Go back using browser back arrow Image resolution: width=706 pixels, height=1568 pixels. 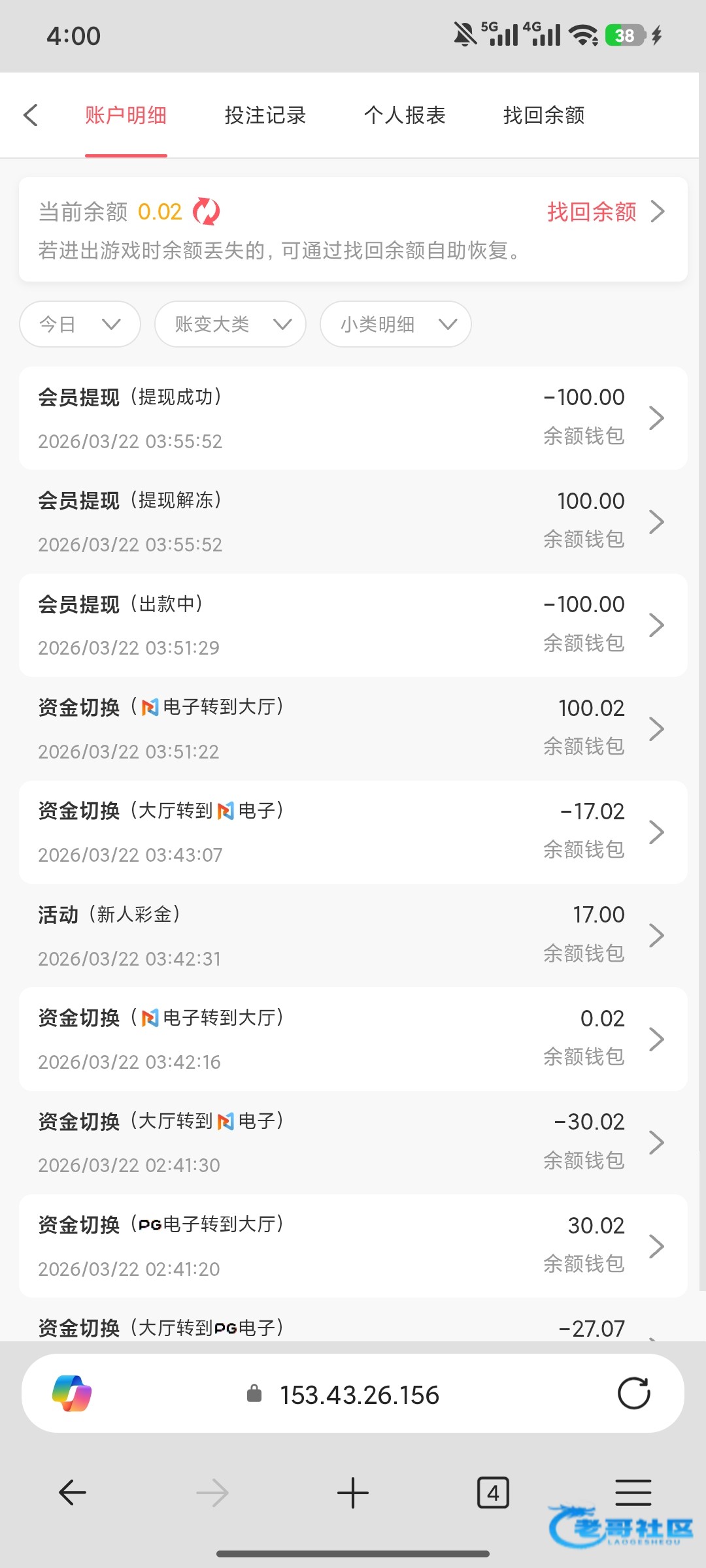pos(73,1493)
